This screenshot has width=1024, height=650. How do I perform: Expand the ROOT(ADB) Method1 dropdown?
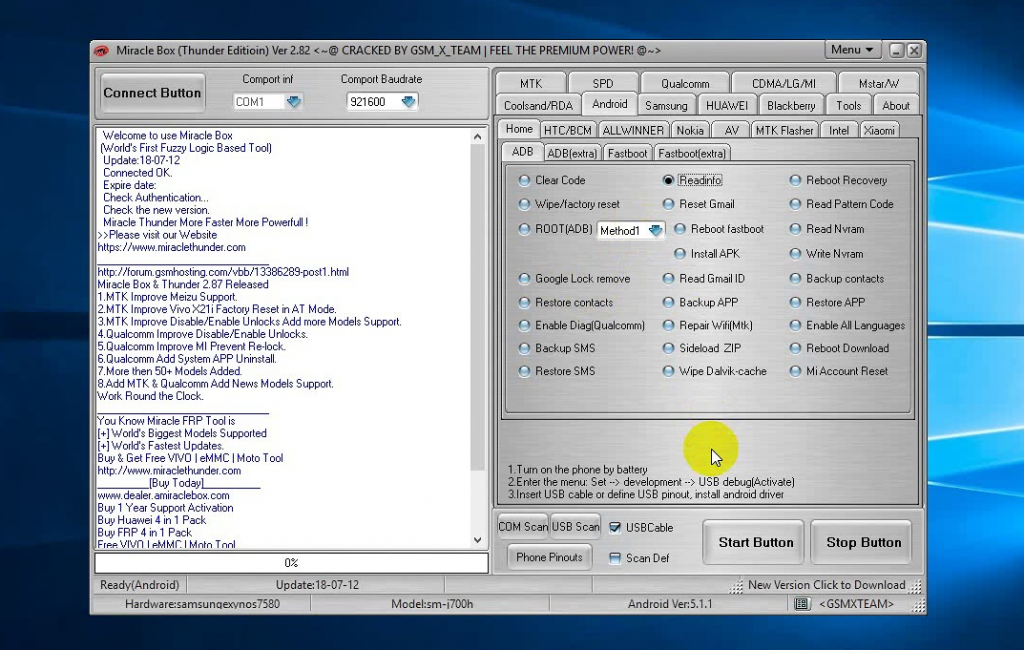[655, 230]
